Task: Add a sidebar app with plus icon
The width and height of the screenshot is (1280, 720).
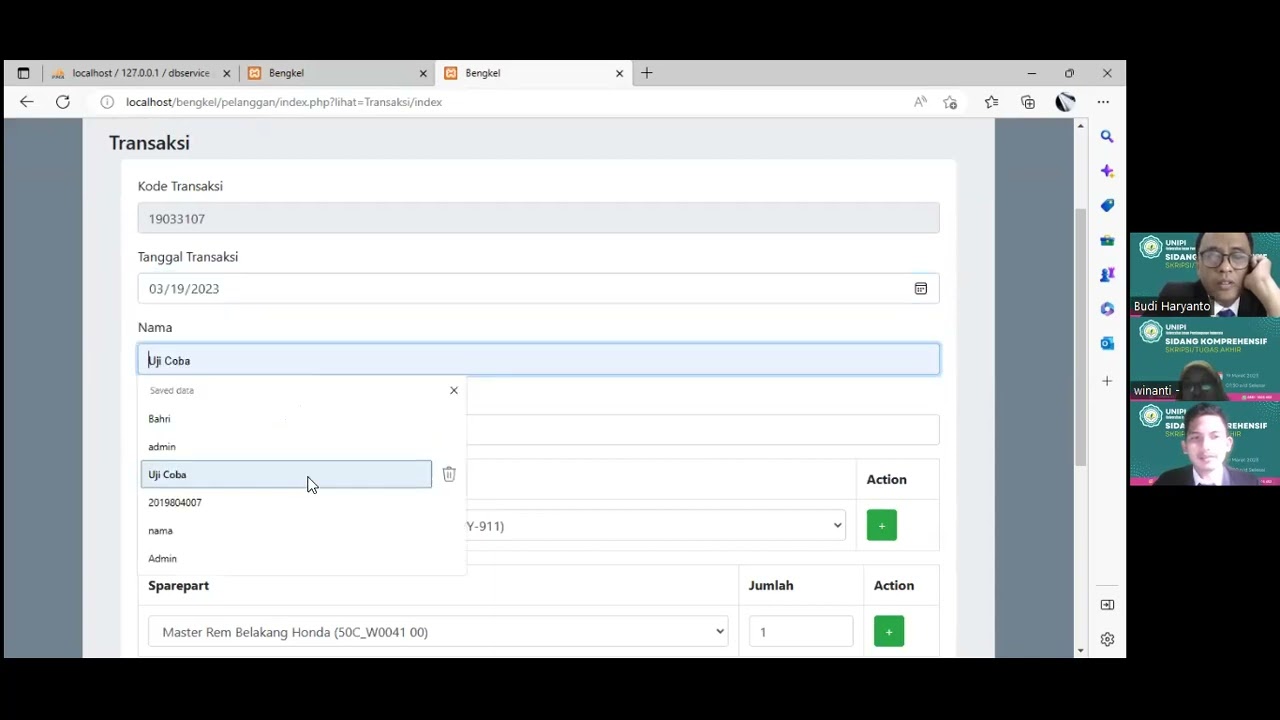Action: (x=1107, y=381)
